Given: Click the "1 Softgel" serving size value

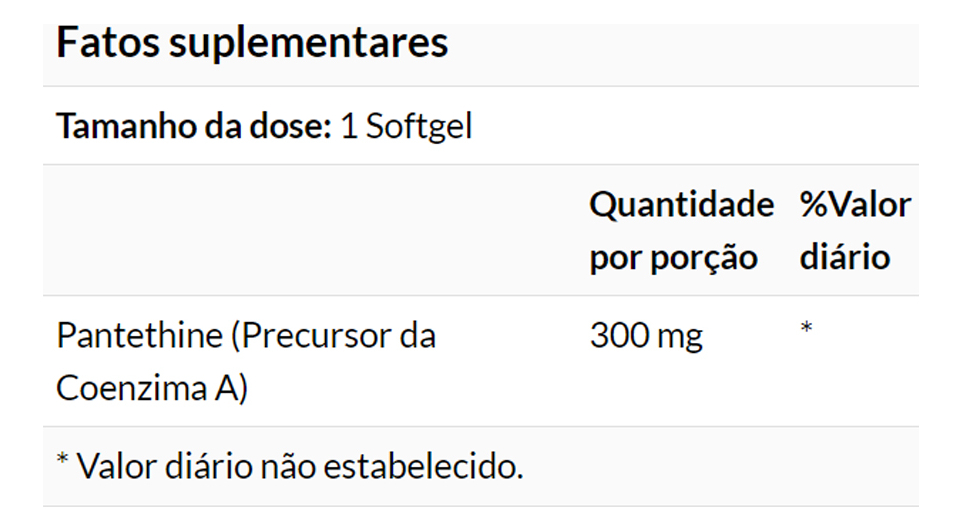Looking at the screenshot, I should [x=406, y=127].
